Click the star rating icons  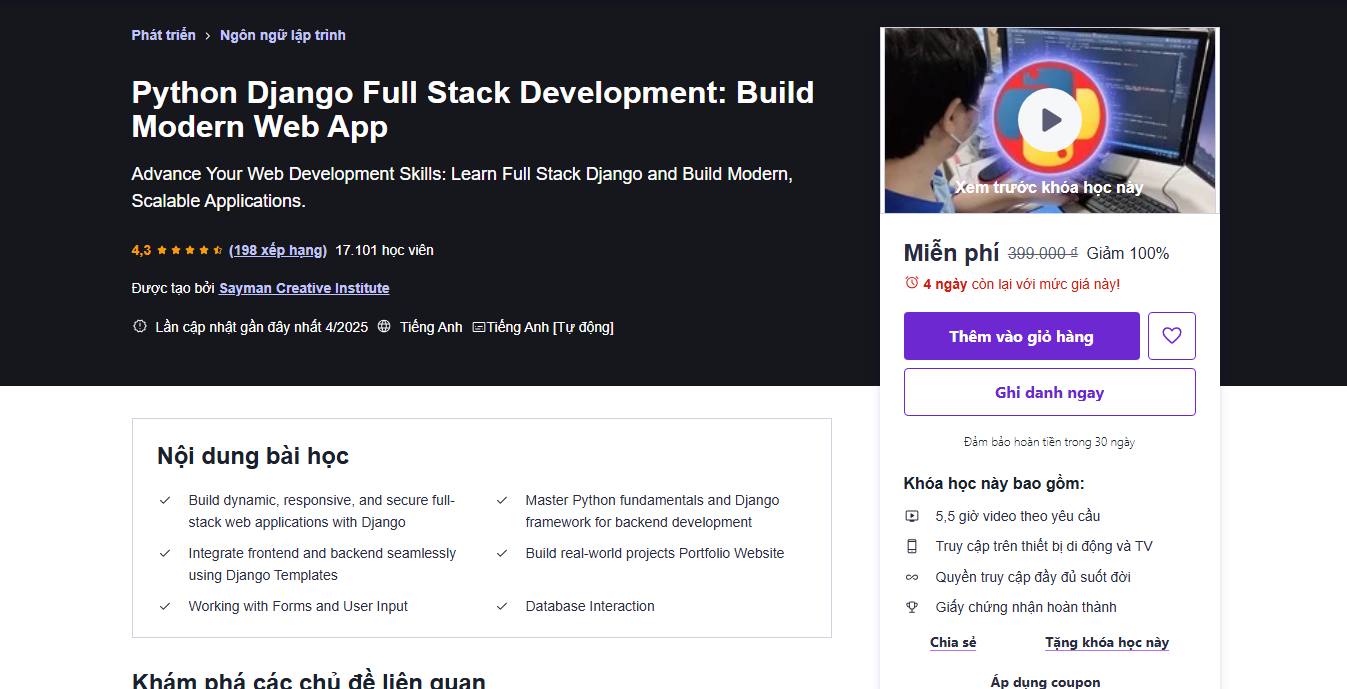coord(190,250)
